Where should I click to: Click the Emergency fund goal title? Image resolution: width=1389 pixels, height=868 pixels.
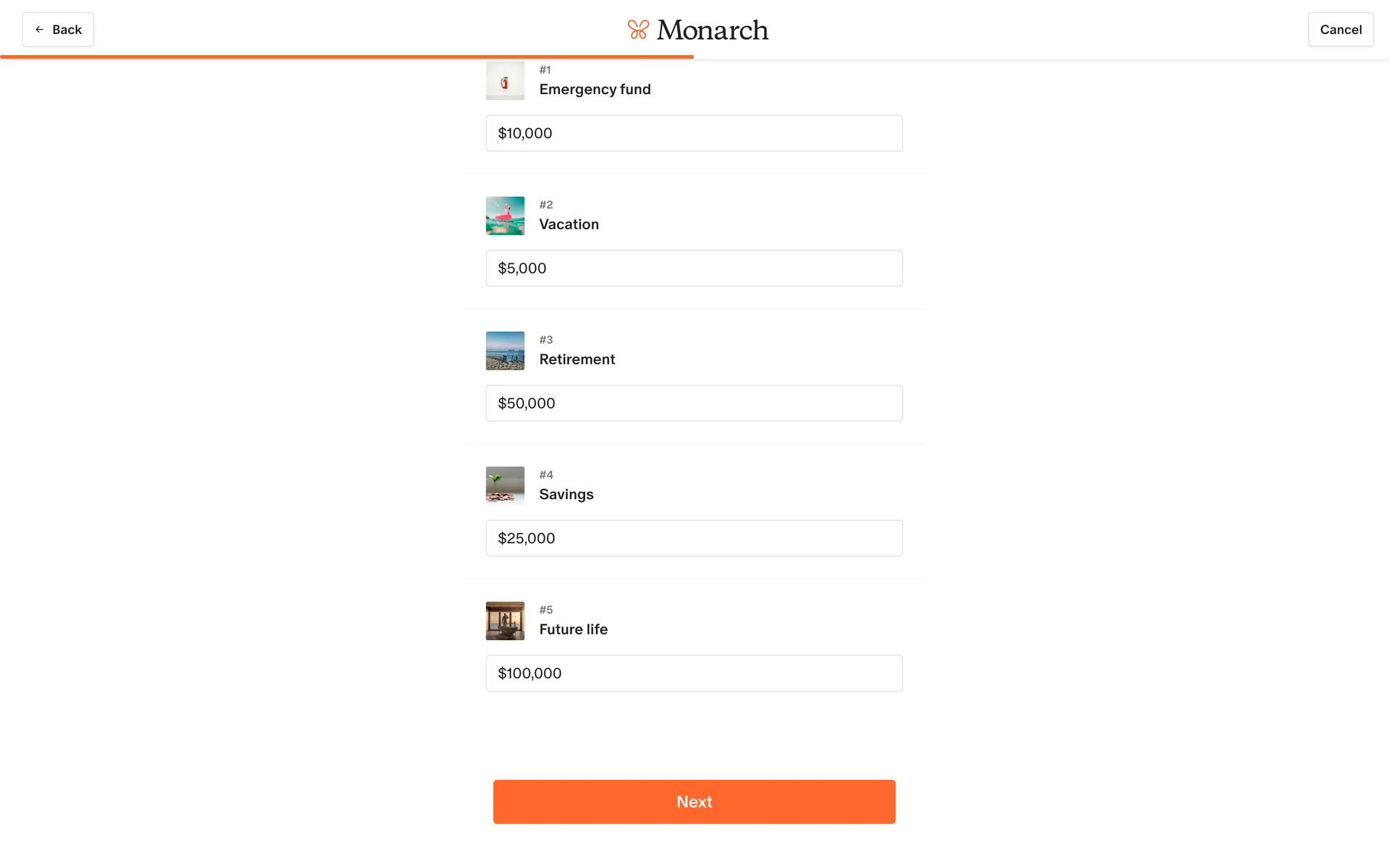coord(595,89)
